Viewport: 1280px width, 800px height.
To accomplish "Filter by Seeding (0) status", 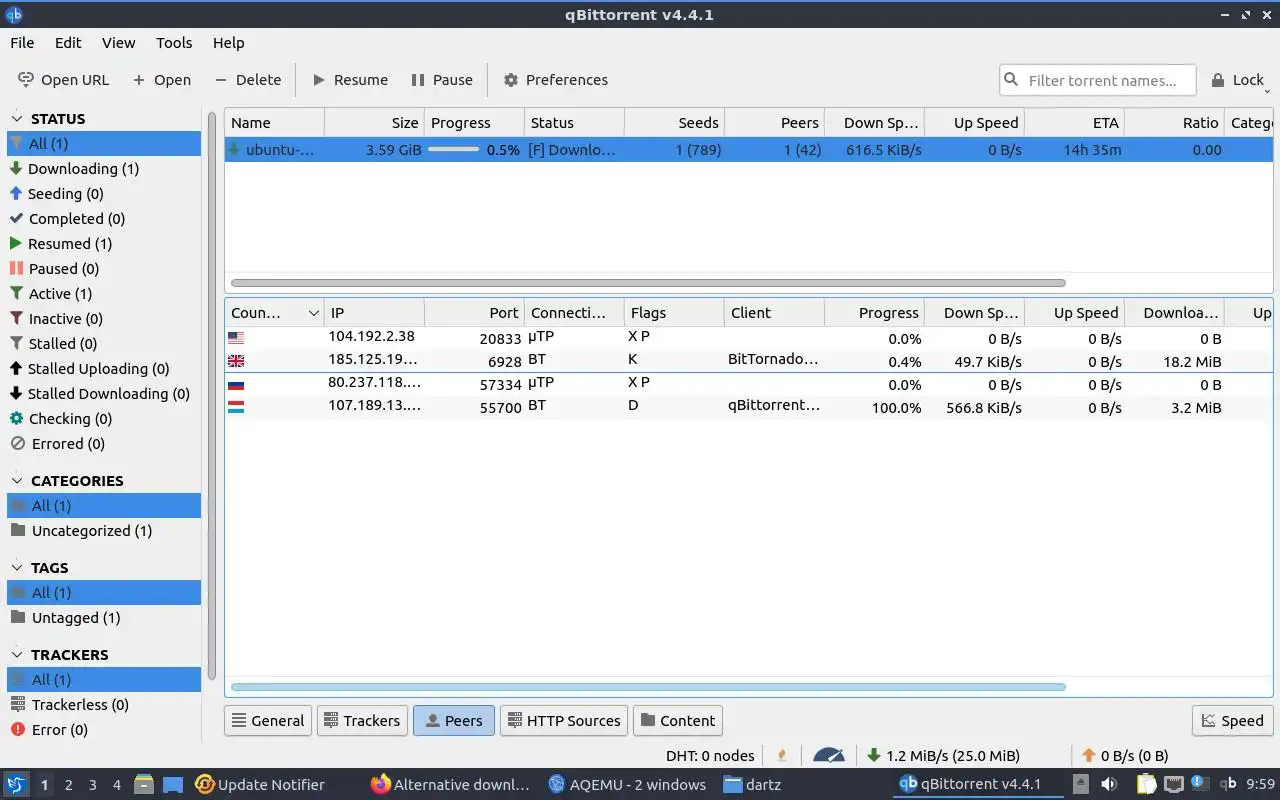I will (x=104, y=194).
